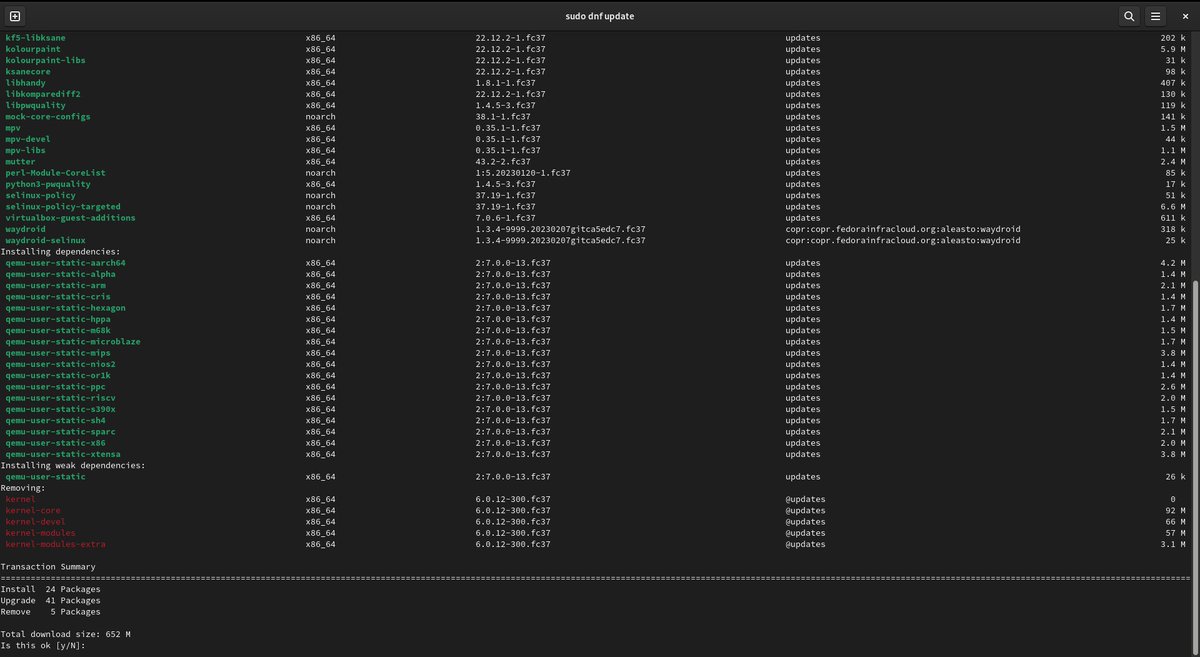Select the mock-core-configs package name
The image size is (1200, 657).
tap(48, 117)
